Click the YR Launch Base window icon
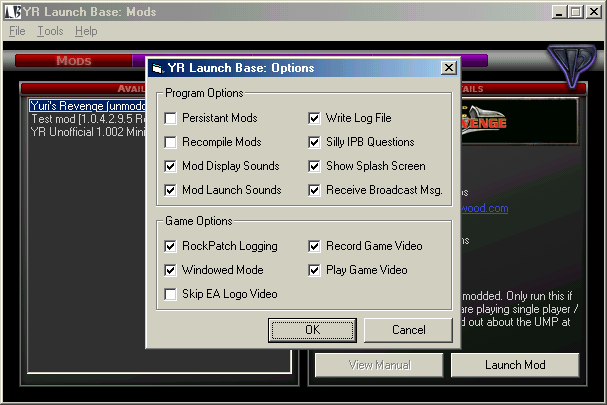The height and width of the screenshot is (405, 607). point(11,11)
